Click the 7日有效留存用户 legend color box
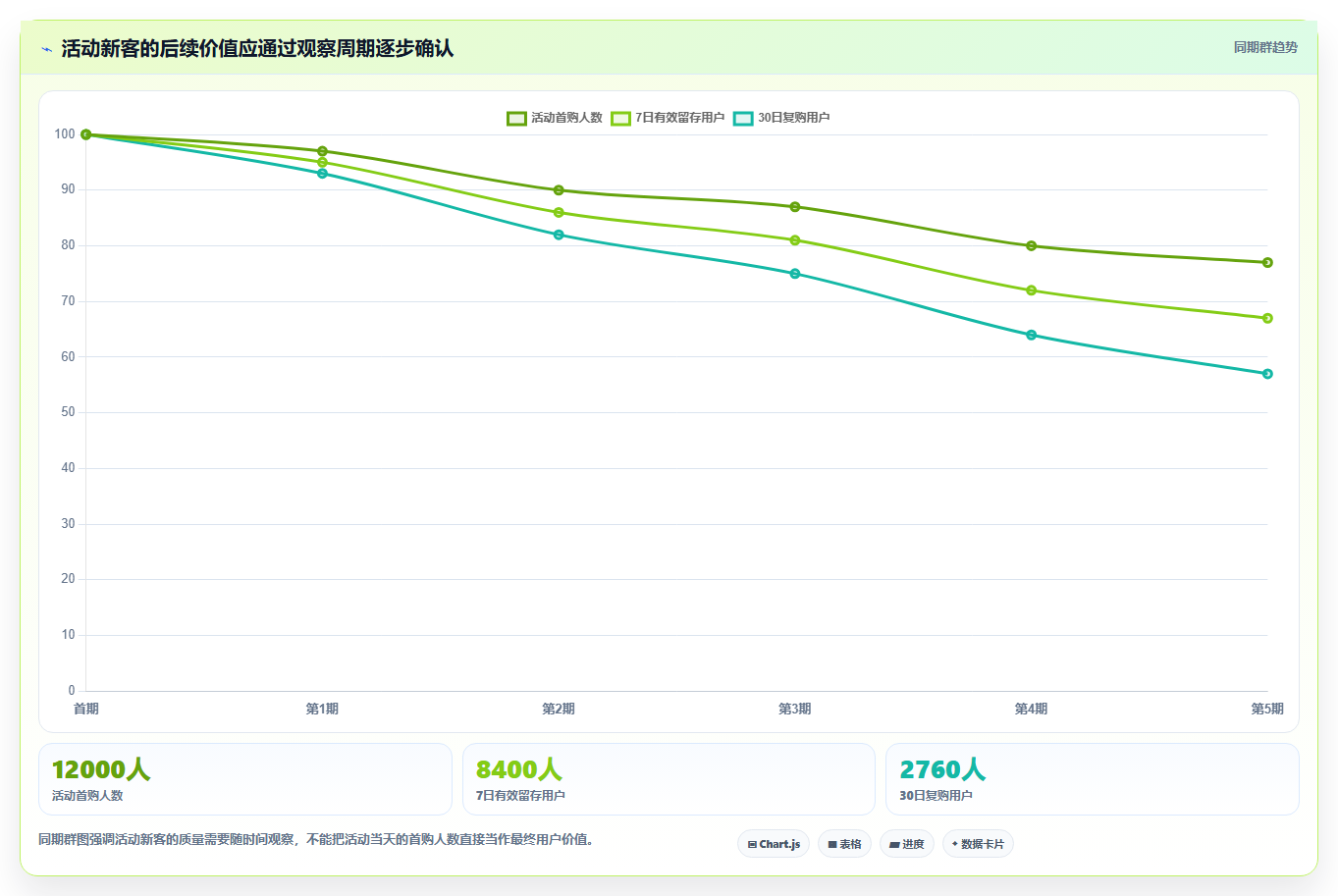The height and width of the screenshot is (896, 1338). [x=620, y=118]
